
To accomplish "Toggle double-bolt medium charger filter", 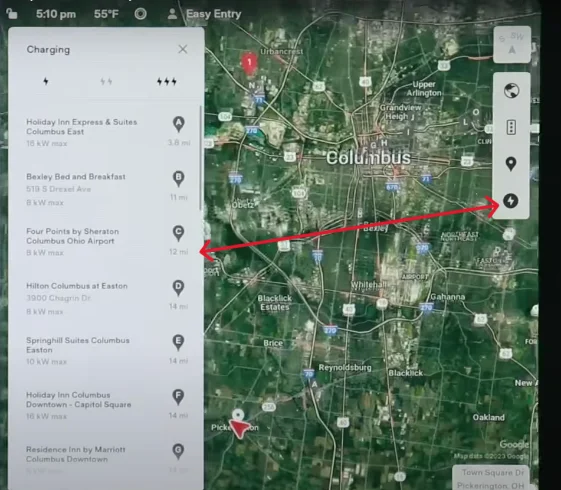I will point(106,82).
